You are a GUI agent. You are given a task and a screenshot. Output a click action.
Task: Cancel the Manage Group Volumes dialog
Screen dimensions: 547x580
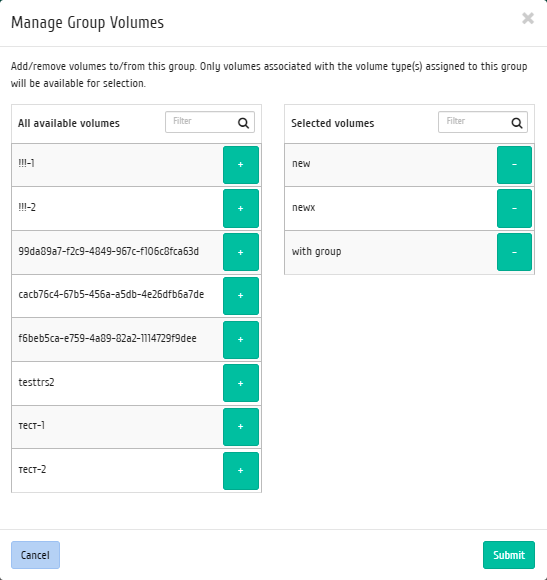pos(36,555)
